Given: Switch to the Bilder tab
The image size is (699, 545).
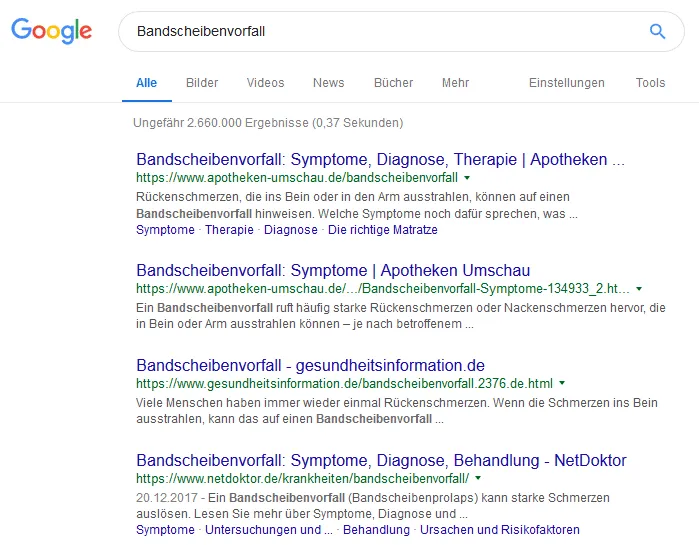Looking at the screenshot, I should (202, 83).
